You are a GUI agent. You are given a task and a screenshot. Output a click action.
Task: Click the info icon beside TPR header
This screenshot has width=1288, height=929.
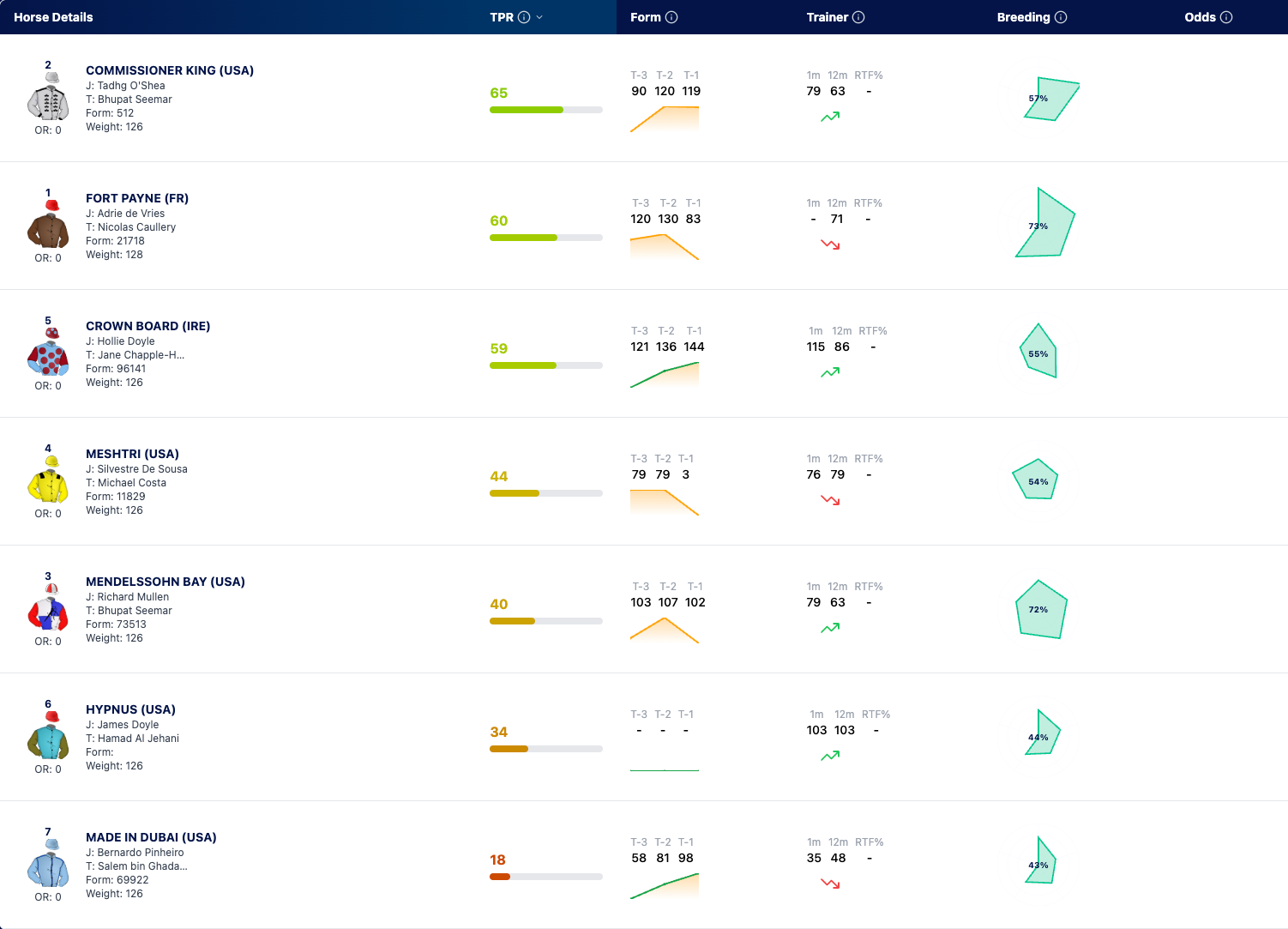click(x=524, y=17)
